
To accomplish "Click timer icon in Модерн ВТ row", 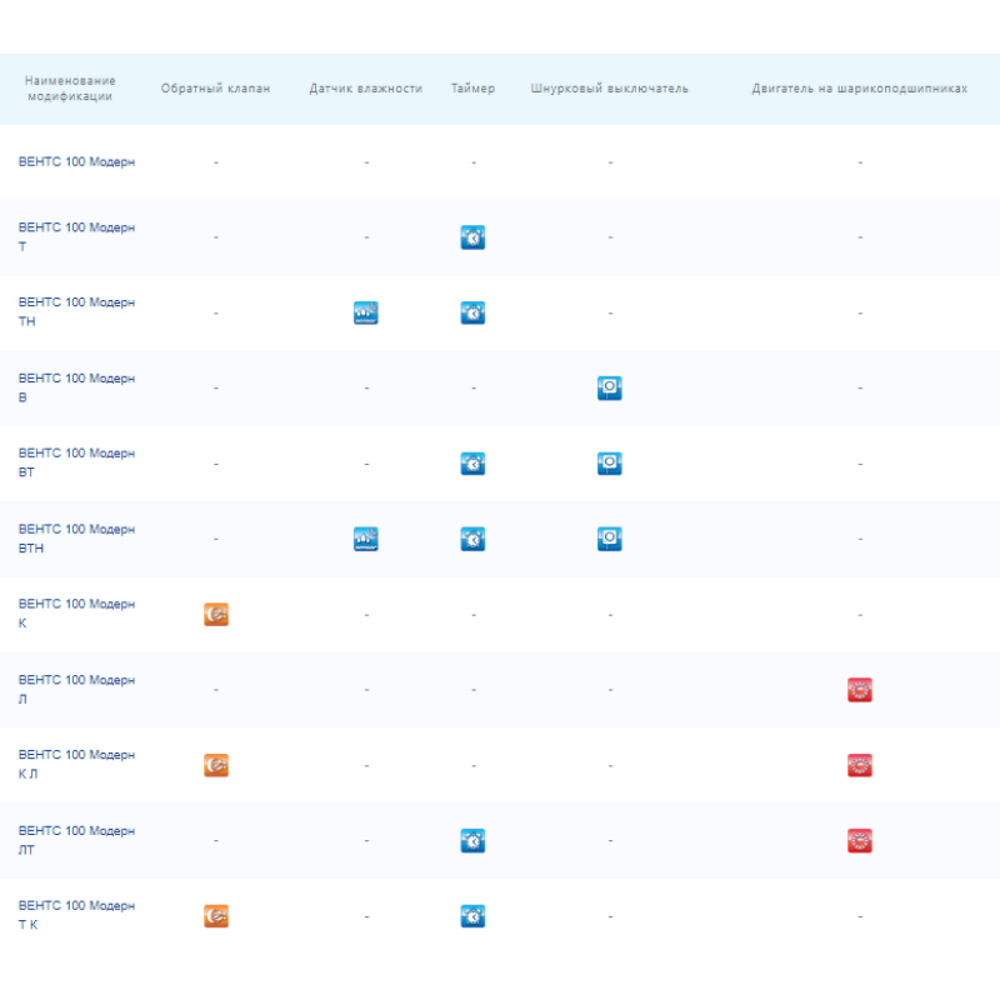I will tap(473, 464).
